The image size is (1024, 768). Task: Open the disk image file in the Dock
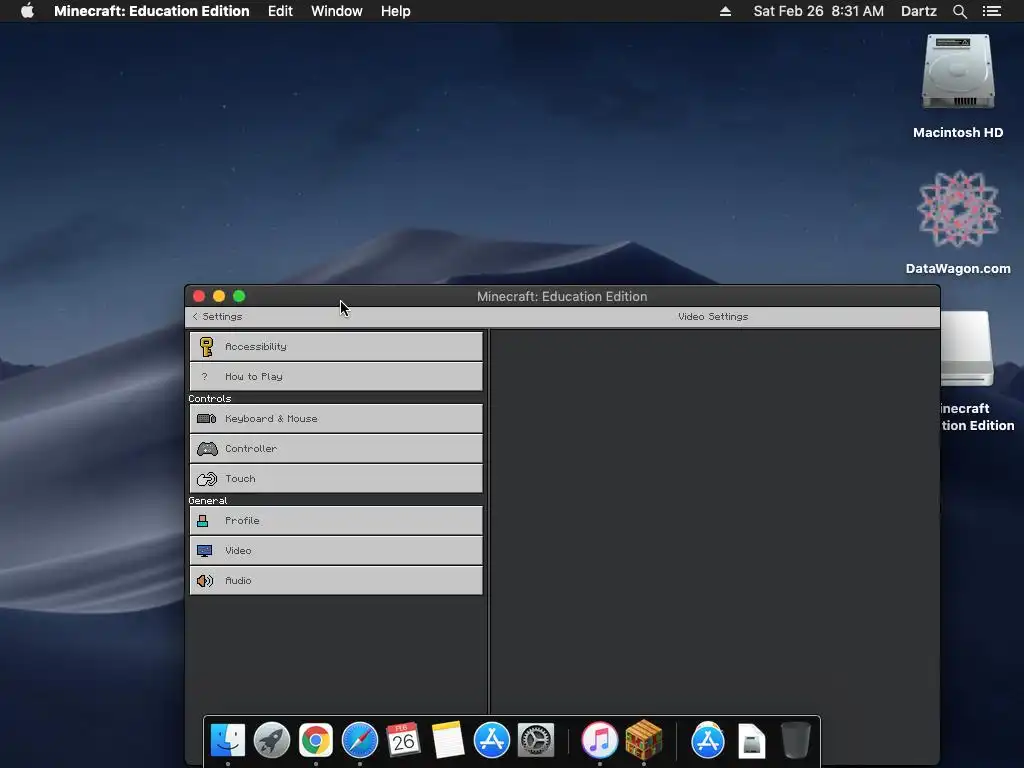tap(752, 741)
